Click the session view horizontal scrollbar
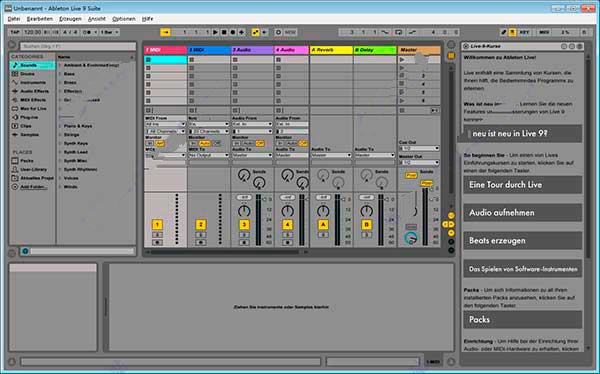The height and width of the screenshot is (374, 600). (x=225, y=252)
